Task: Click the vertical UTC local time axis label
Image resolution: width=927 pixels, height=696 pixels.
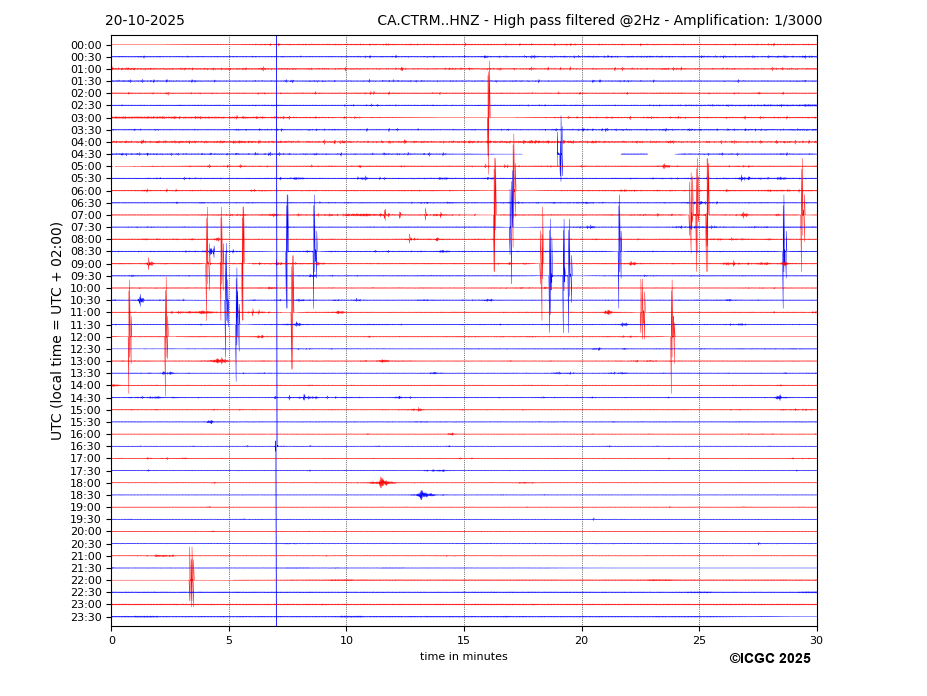Action: click(x=57, y=331)
